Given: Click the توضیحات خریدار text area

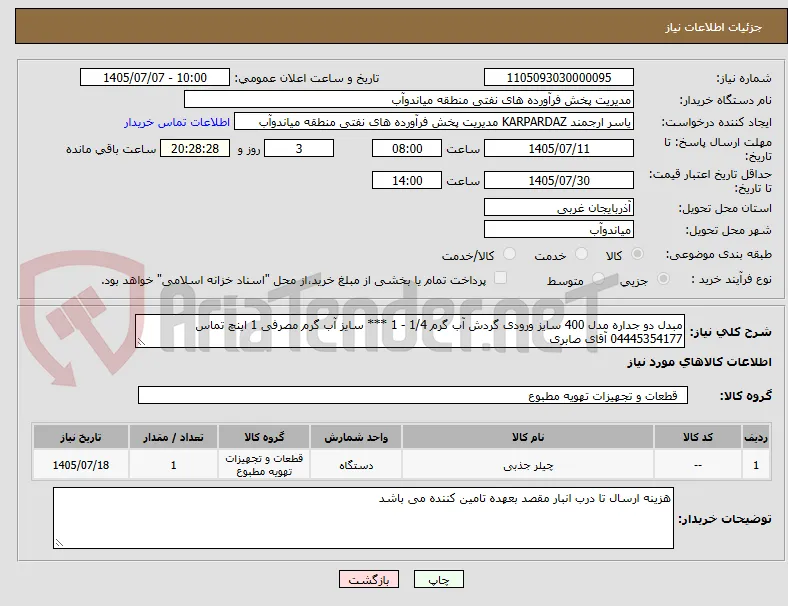Looking at the screenshot, I should [363, 518].
